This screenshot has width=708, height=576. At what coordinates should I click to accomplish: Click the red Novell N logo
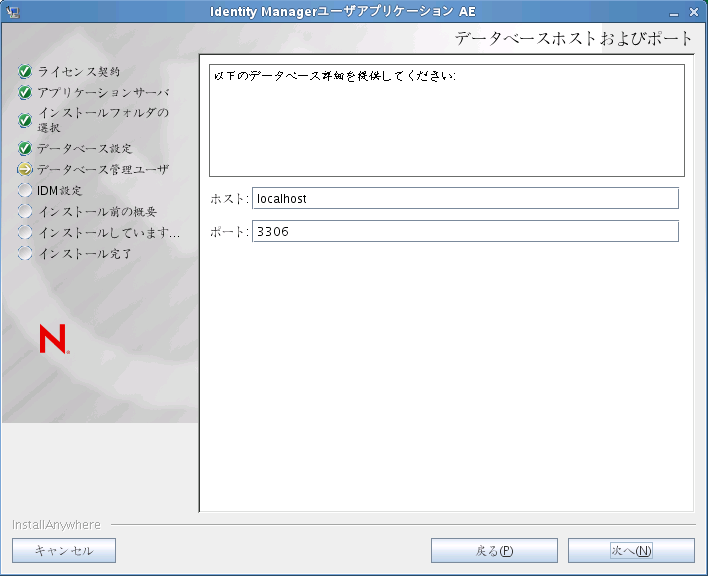(54, 339)
